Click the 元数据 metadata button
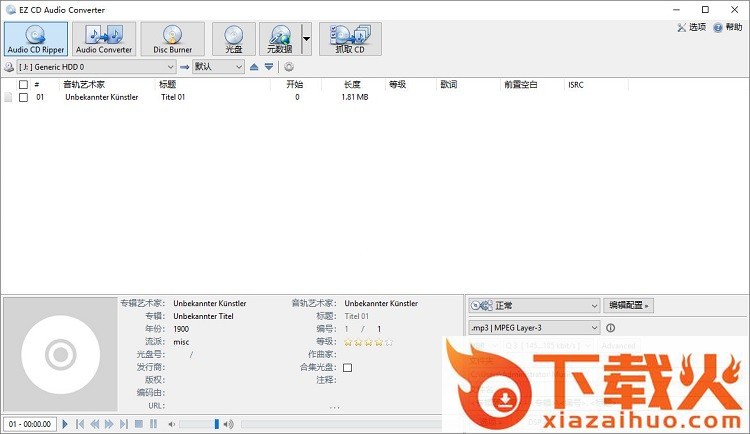 tap(280, 39)
